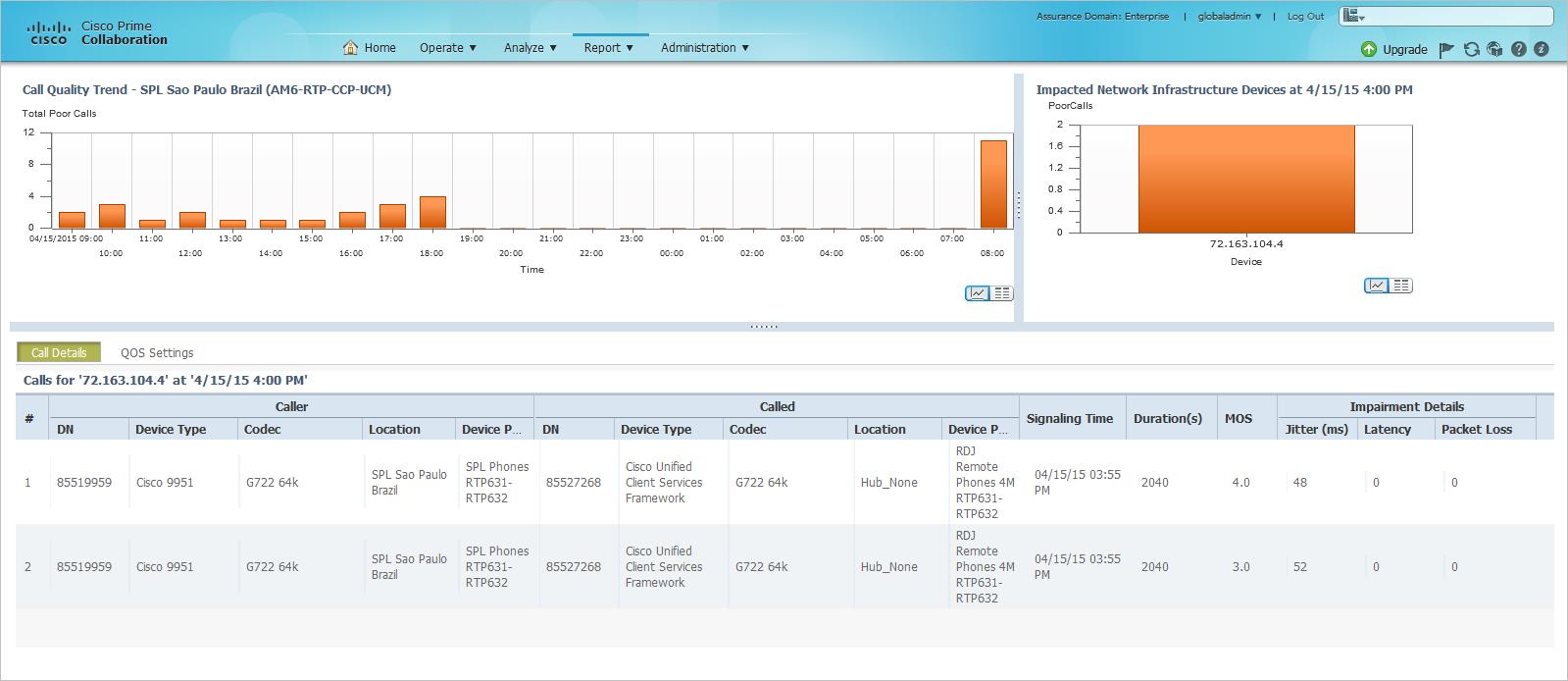This screenshot has width=1568, height=681.
Task: Click MOS value 4.0
Action: pos(1241,483)
